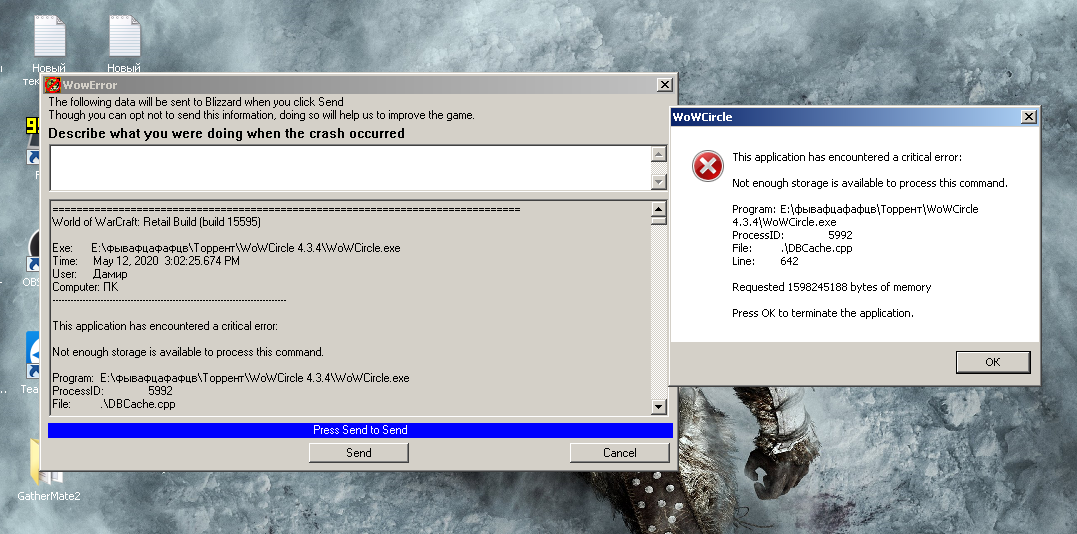
Task: Select the first Новый text file icon
Action: click(49, 38)
